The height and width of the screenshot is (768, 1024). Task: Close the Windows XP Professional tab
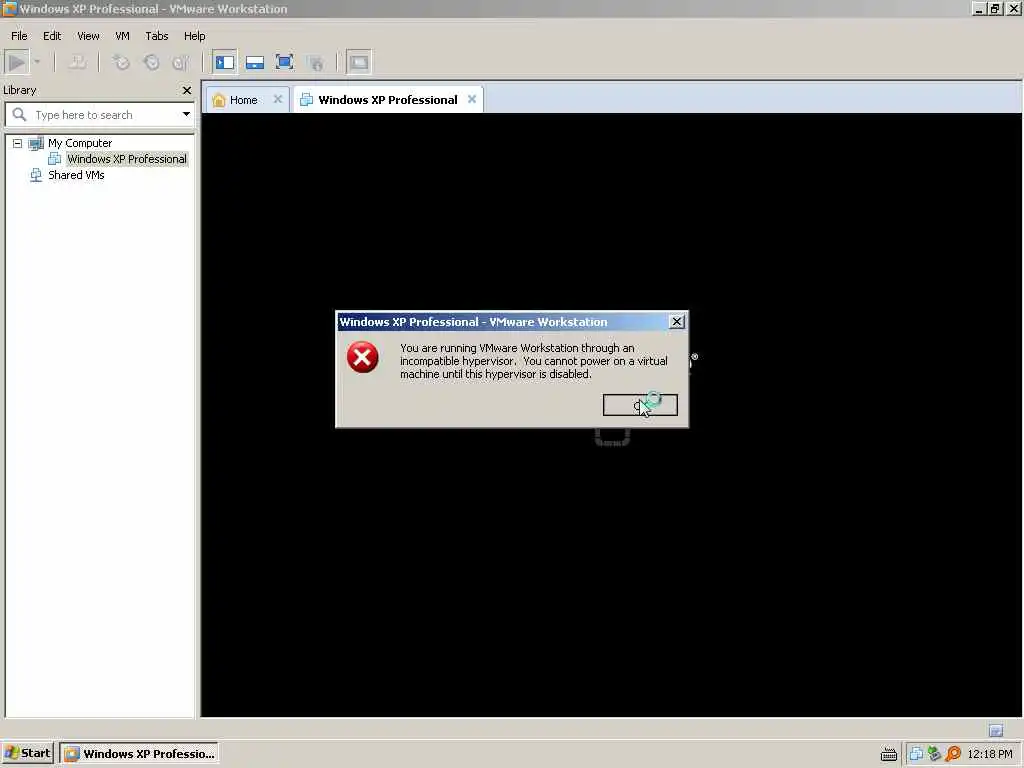(472, 99)
